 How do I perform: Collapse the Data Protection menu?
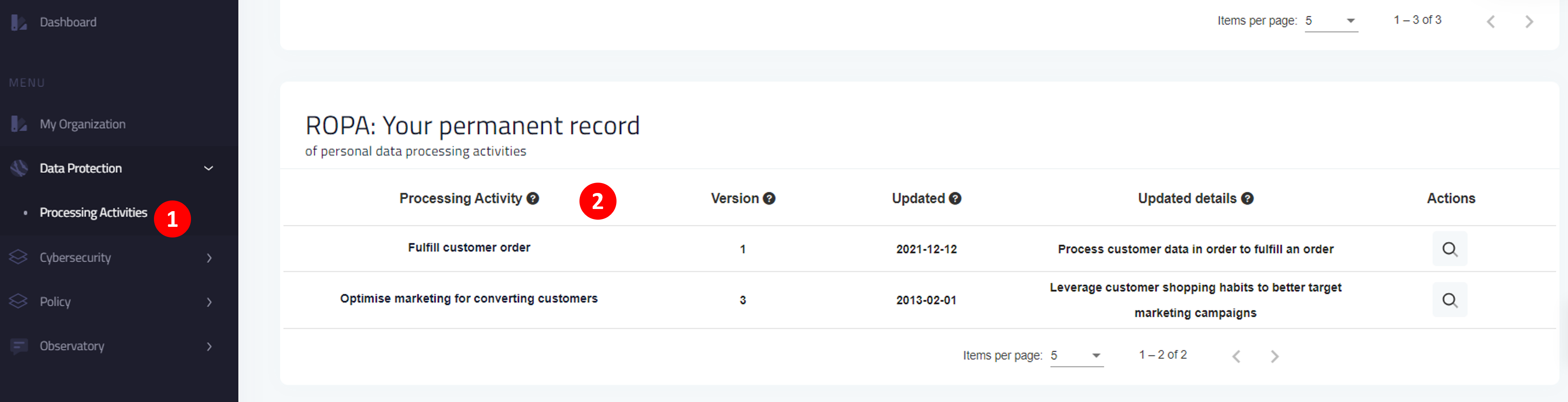tap(208, 168)
